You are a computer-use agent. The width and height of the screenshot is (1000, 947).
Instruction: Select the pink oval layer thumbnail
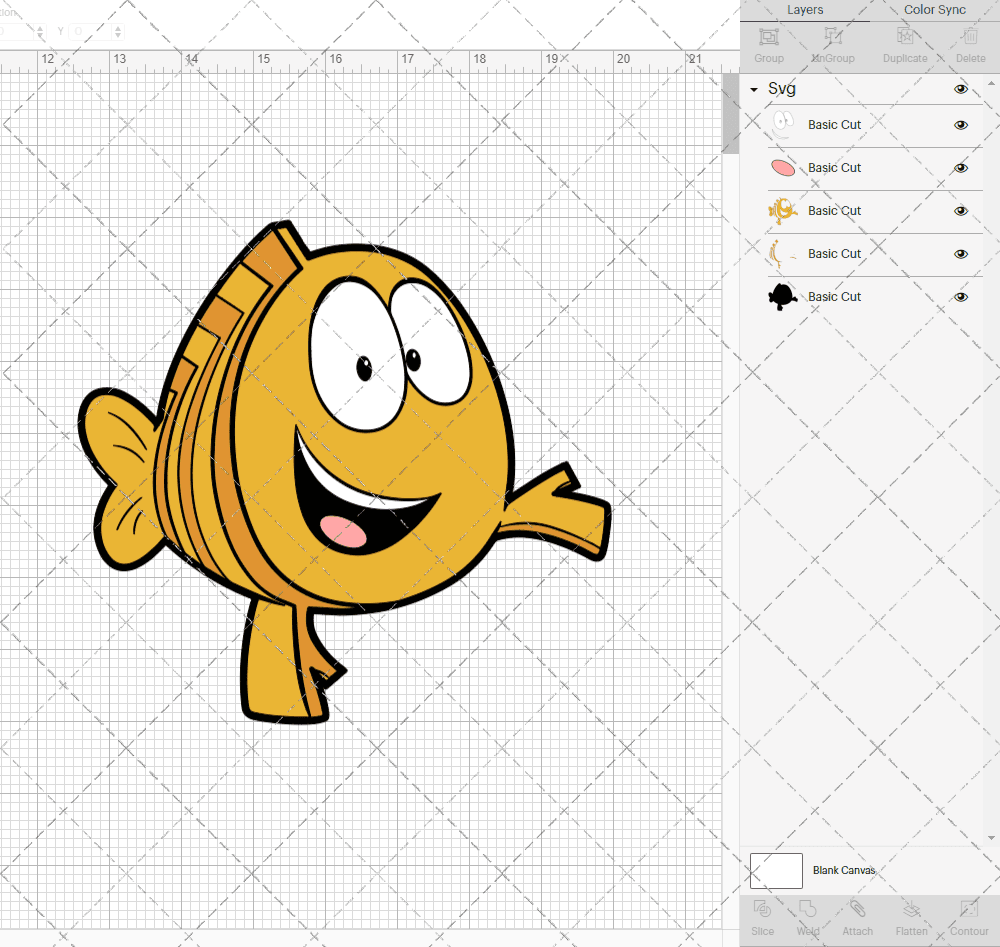pos(783,168)
